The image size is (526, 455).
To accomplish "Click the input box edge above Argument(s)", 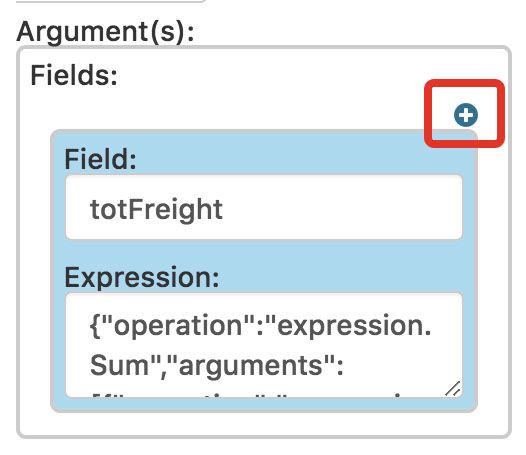I will tap(111, 1).
